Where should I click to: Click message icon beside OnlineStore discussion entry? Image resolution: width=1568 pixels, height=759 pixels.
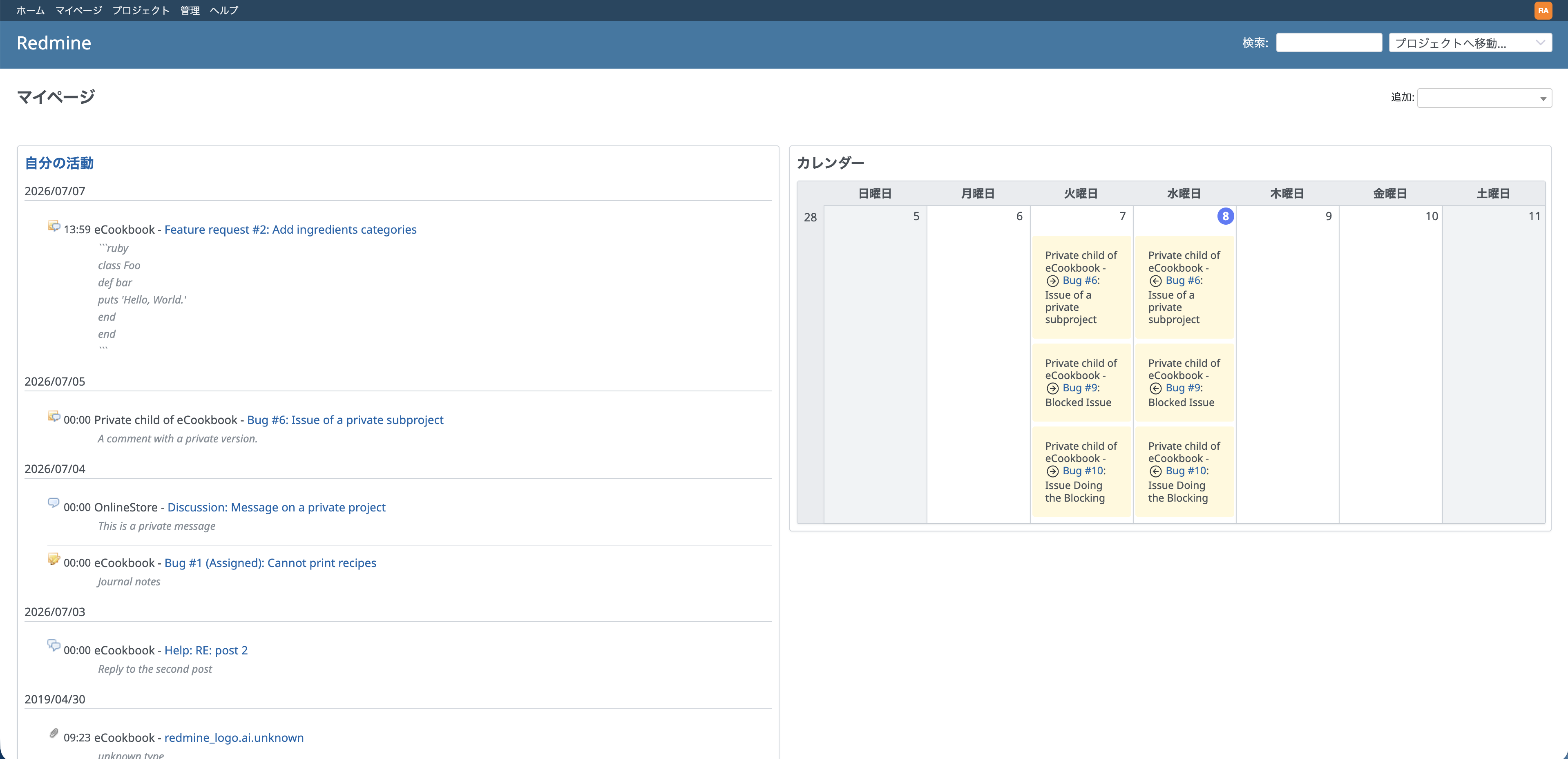(54, 503)
